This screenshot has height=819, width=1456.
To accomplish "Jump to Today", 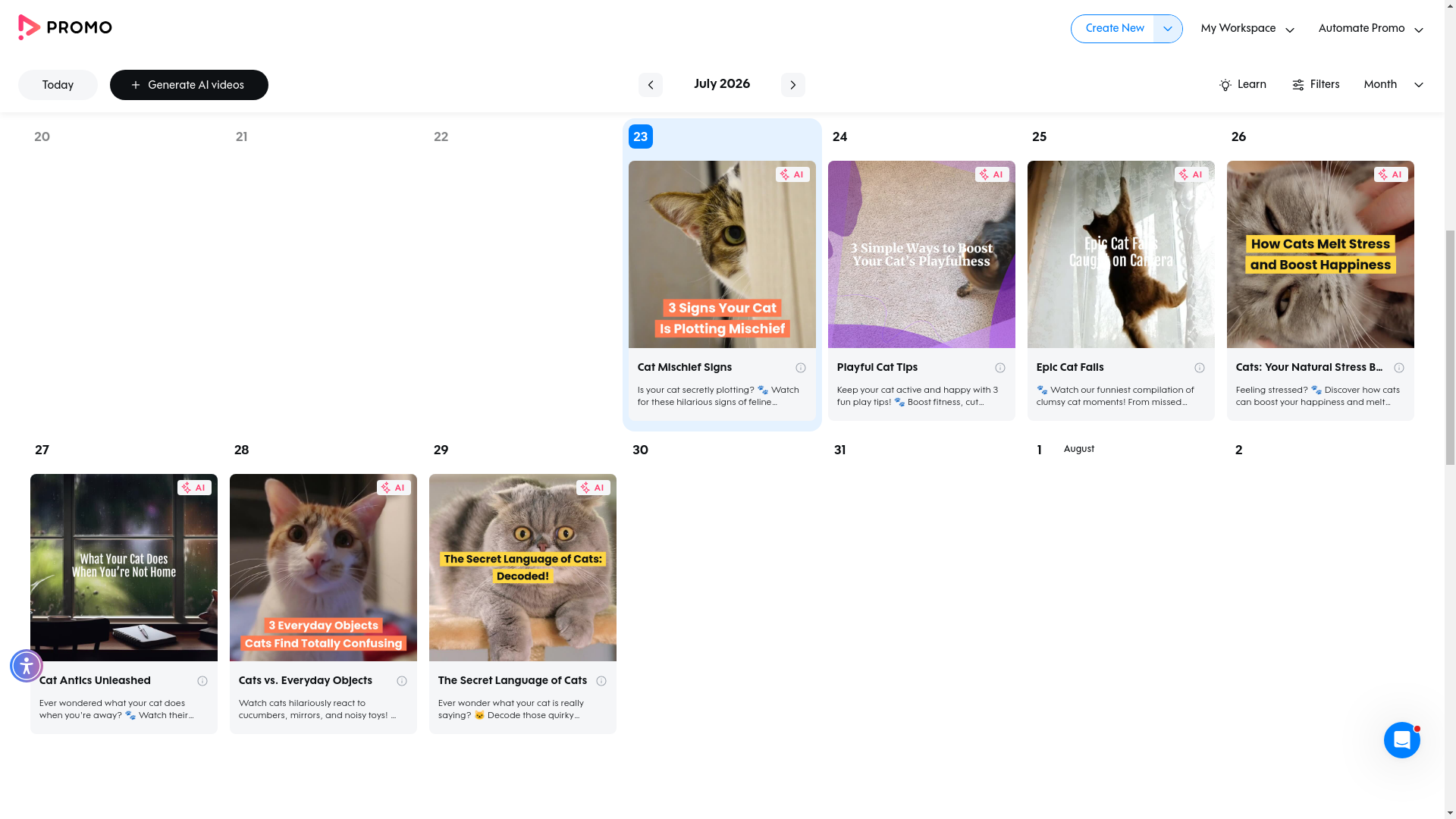I will click(58, 85).
